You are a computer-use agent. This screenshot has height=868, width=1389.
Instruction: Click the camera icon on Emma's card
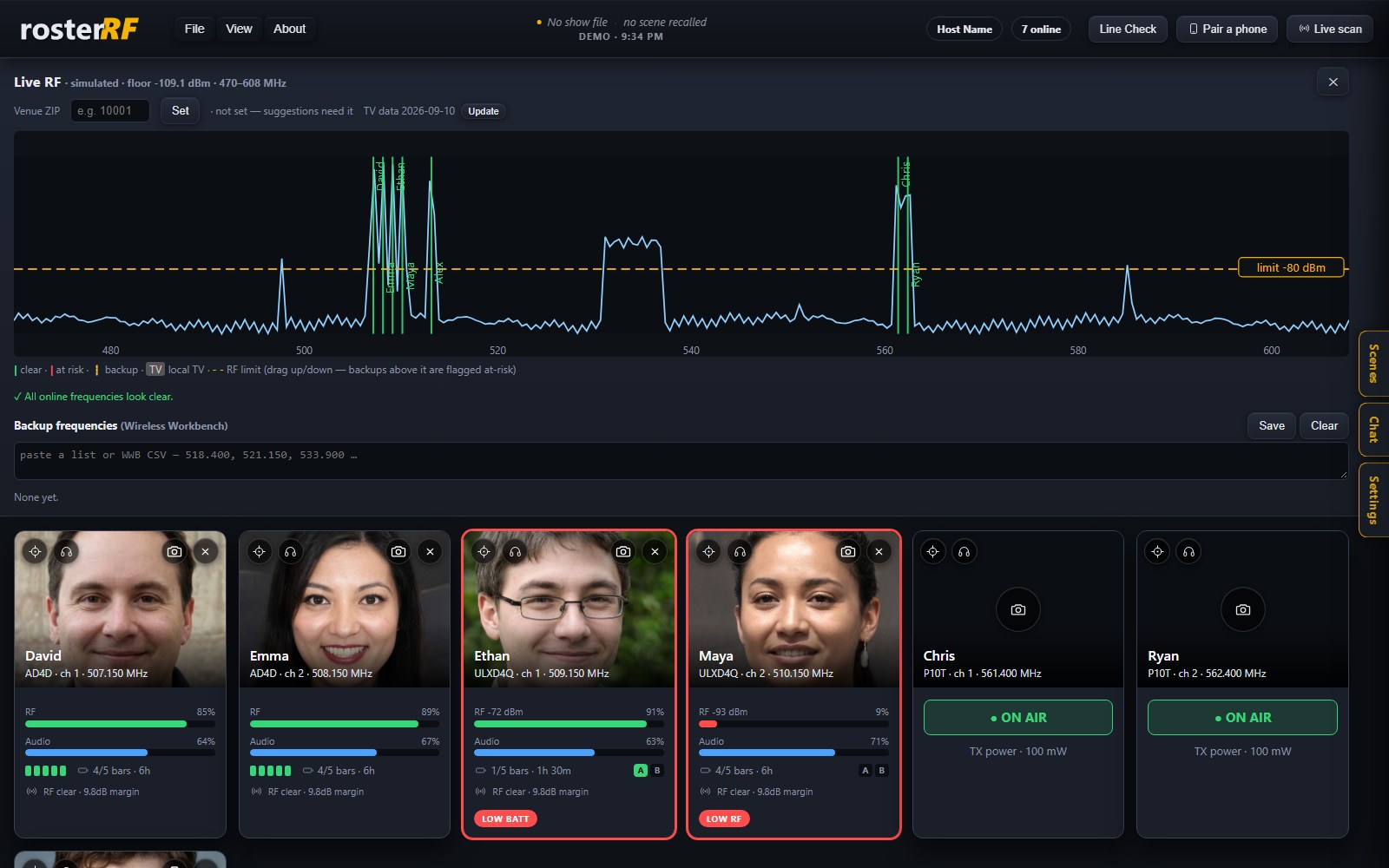398,551
